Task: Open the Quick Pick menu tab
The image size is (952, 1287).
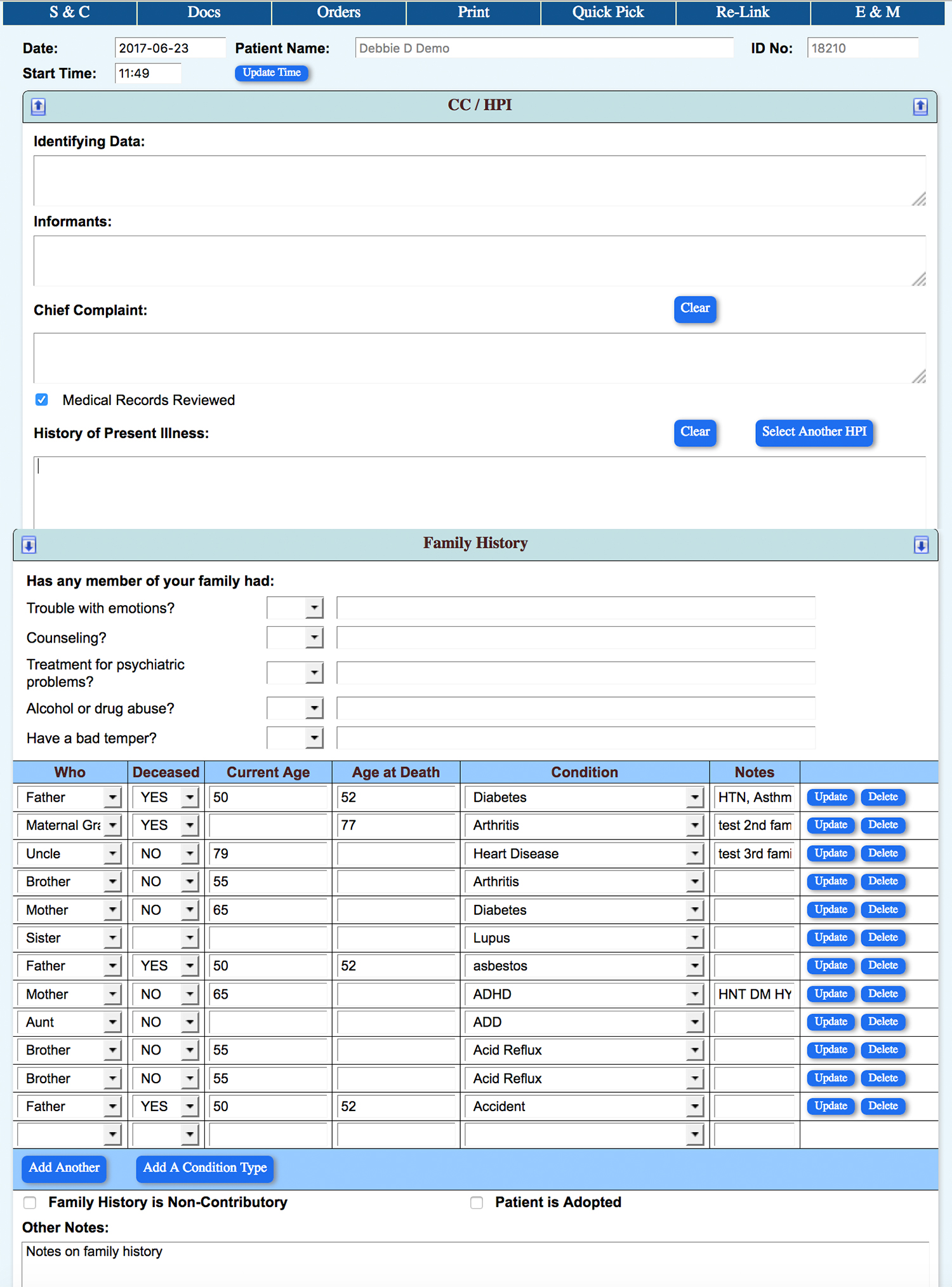Action: [608, 12]
